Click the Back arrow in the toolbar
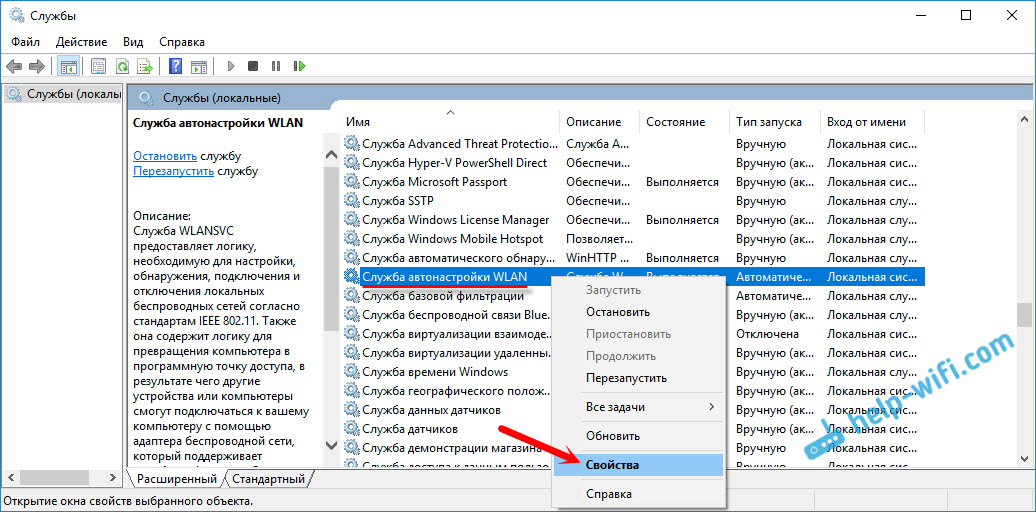 point(14,67)
